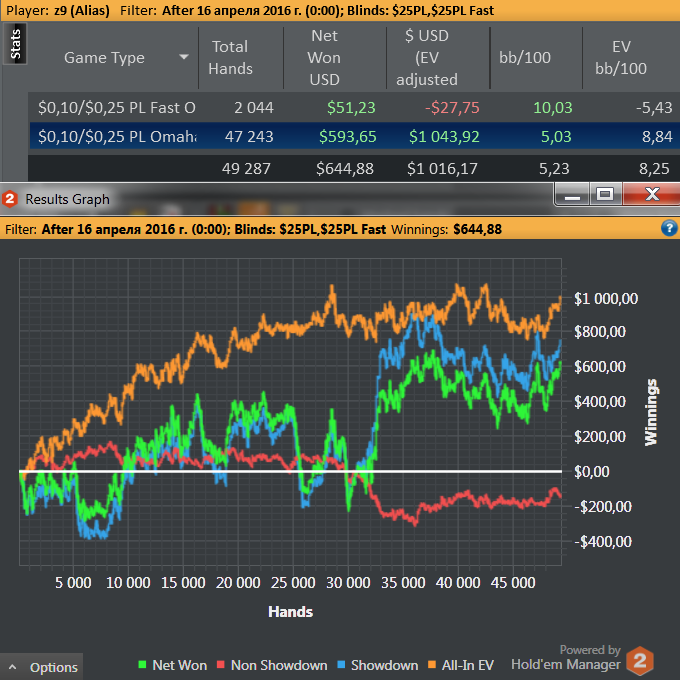
Task: Click the $1 043,92 EV adjusted value
Action: coord(444,137)
